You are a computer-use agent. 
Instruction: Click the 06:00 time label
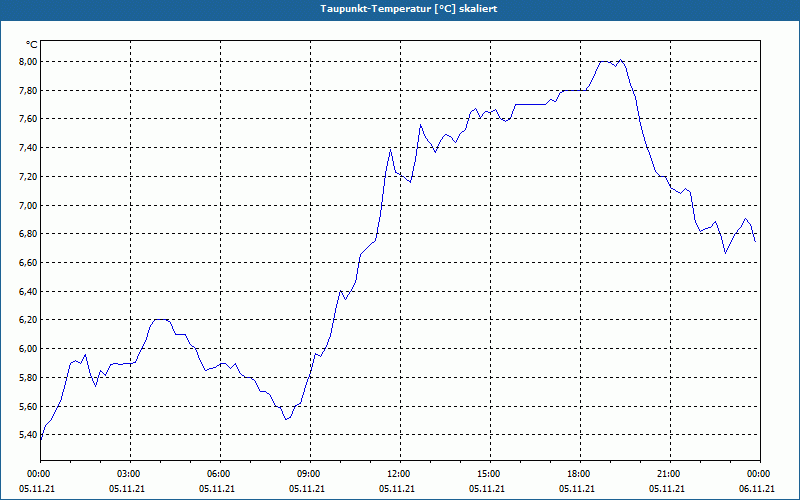[x=221, y=474]
